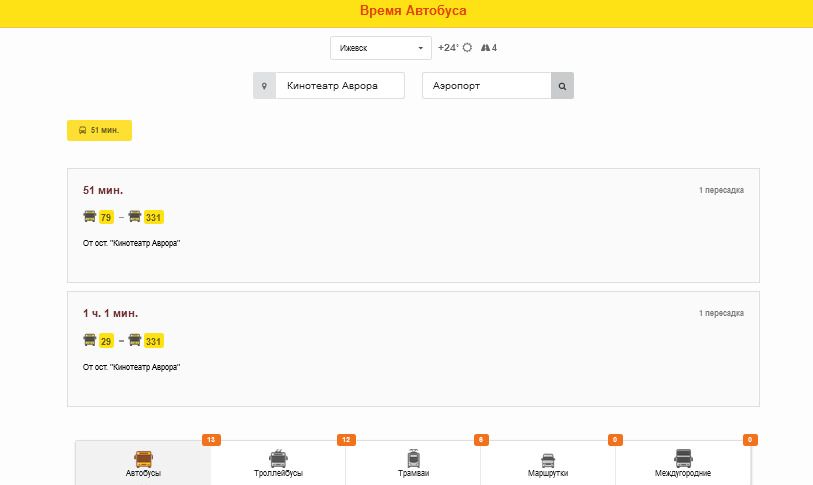813x485 pixels.
Task: Open the Ижевск city dropdown
Action: point(380,48)
